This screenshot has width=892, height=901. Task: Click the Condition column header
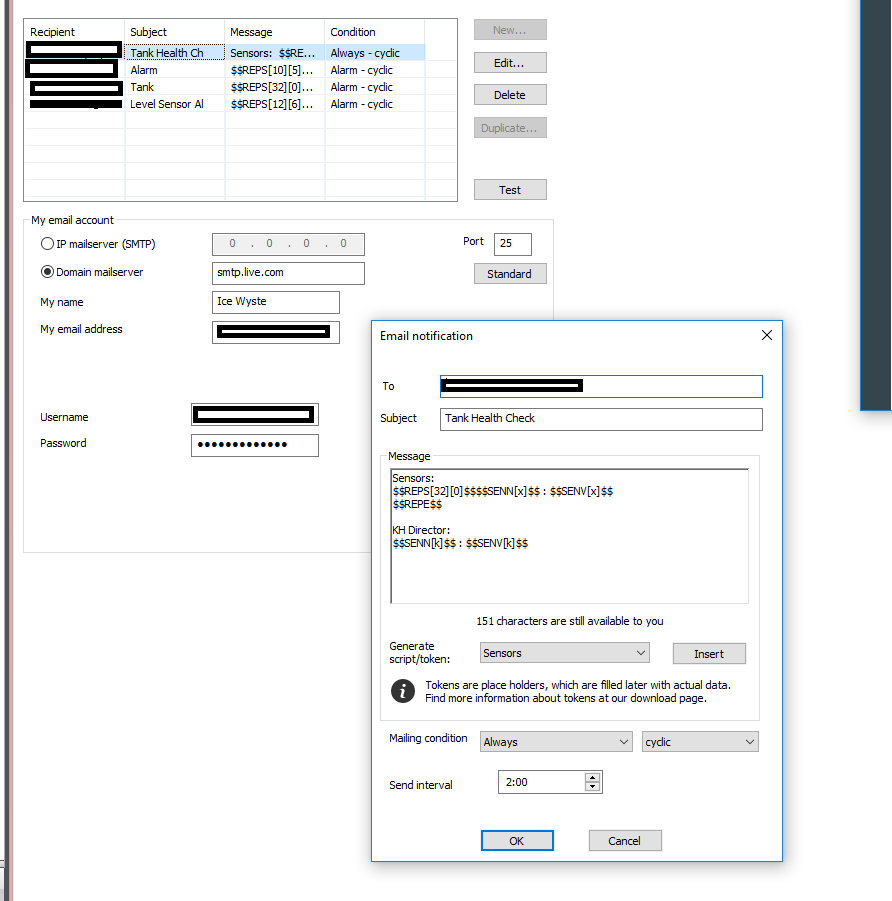click(375, 32)
